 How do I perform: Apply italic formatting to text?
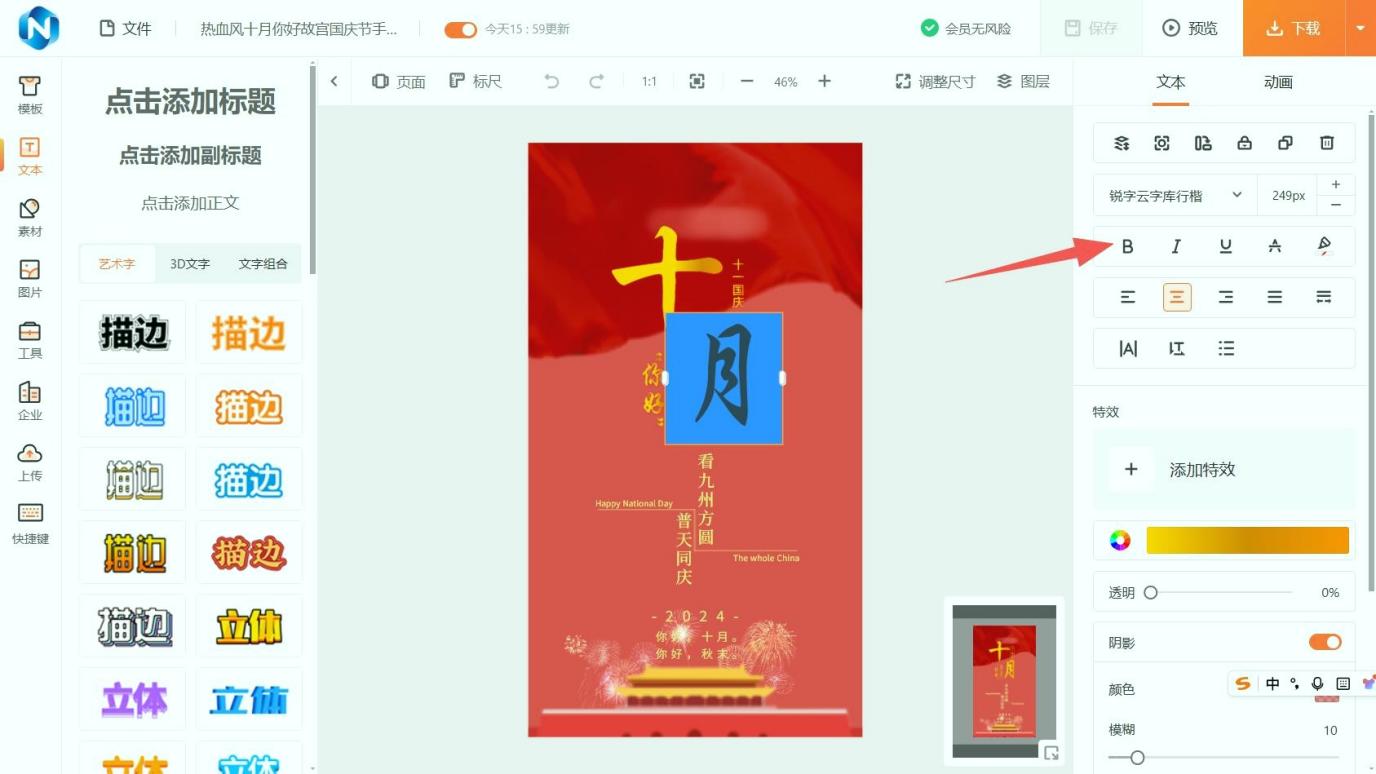[1176, 246]
